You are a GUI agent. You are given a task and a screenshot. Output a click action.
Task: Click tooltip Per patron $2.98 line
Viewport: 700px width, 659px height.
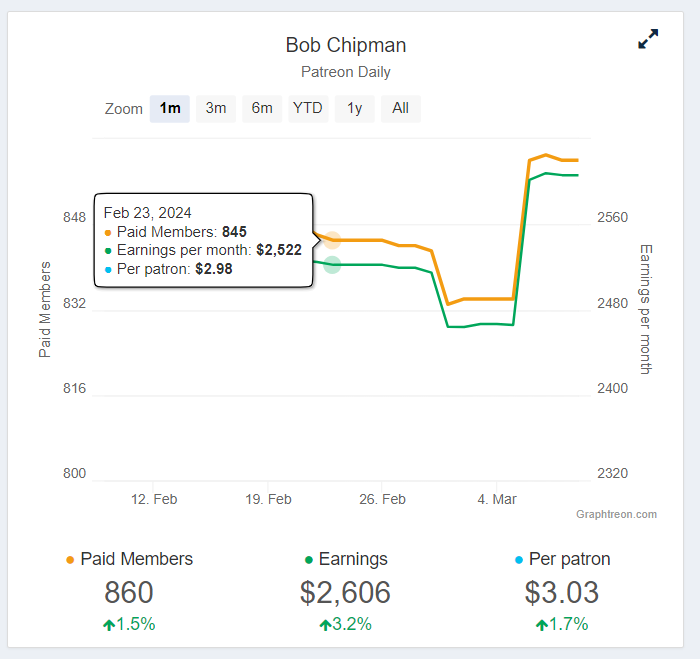click(168, 269)
